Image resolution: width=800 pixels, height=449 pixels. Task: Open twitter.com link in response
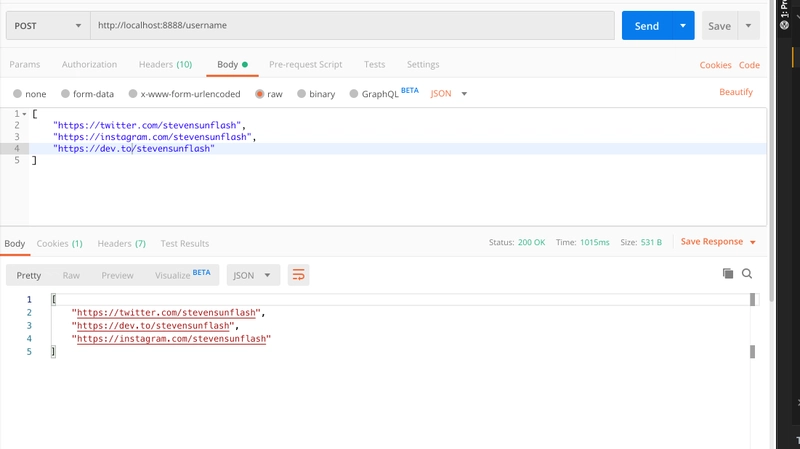click(166, 313)
